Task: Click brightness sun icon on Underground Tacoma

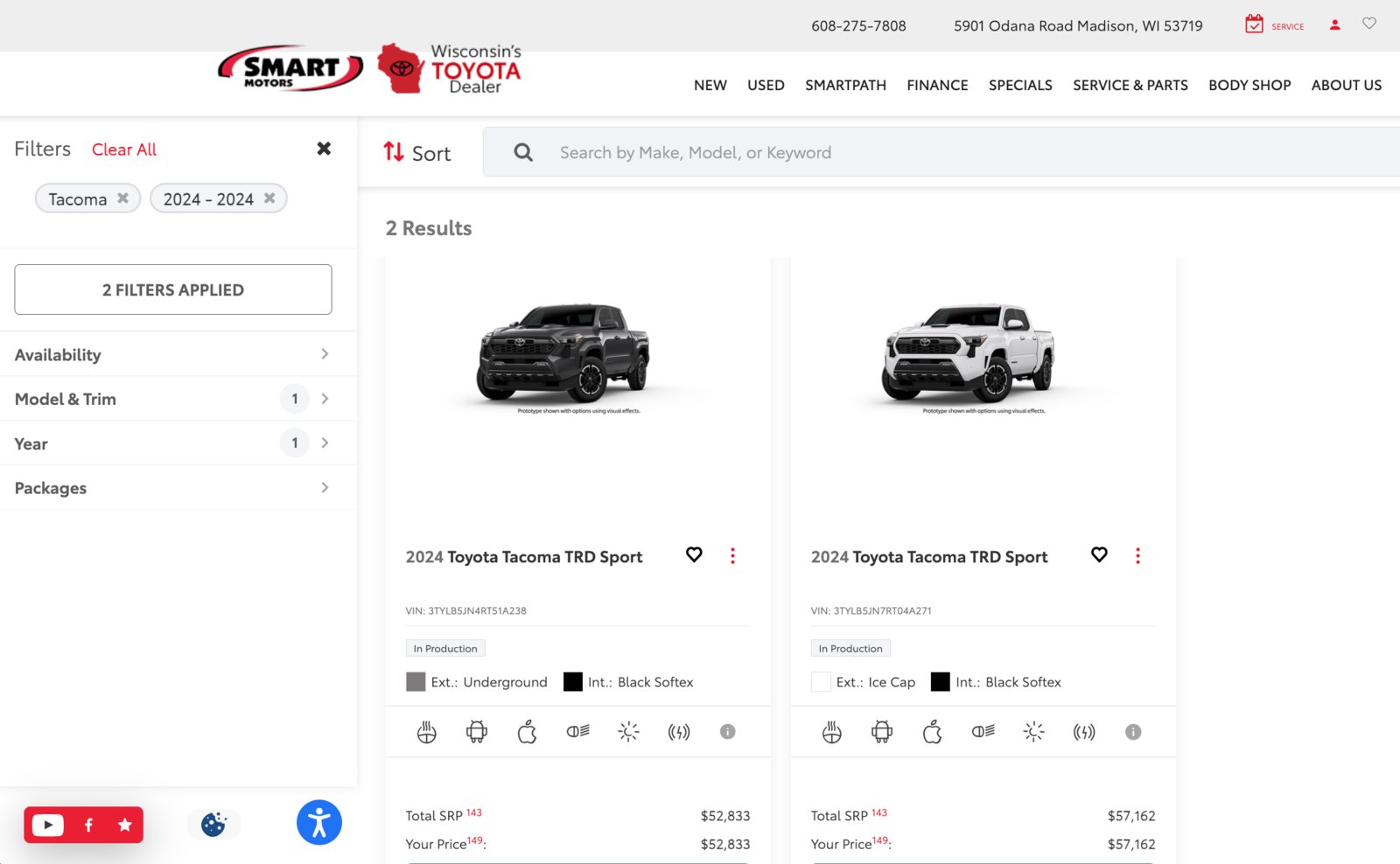Action: [x=628, y=732]
